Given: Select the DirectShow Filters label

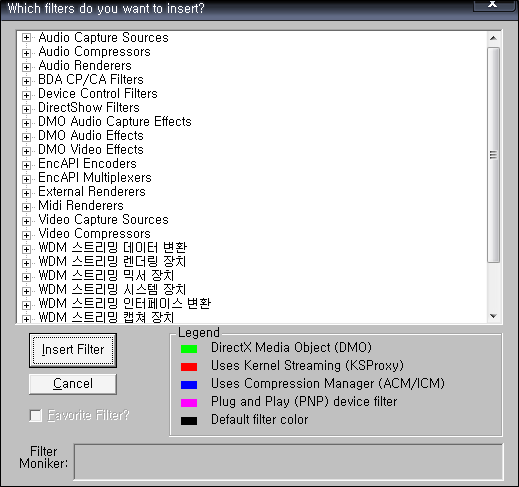Looking at the screenshot, I should pos(89,107).
